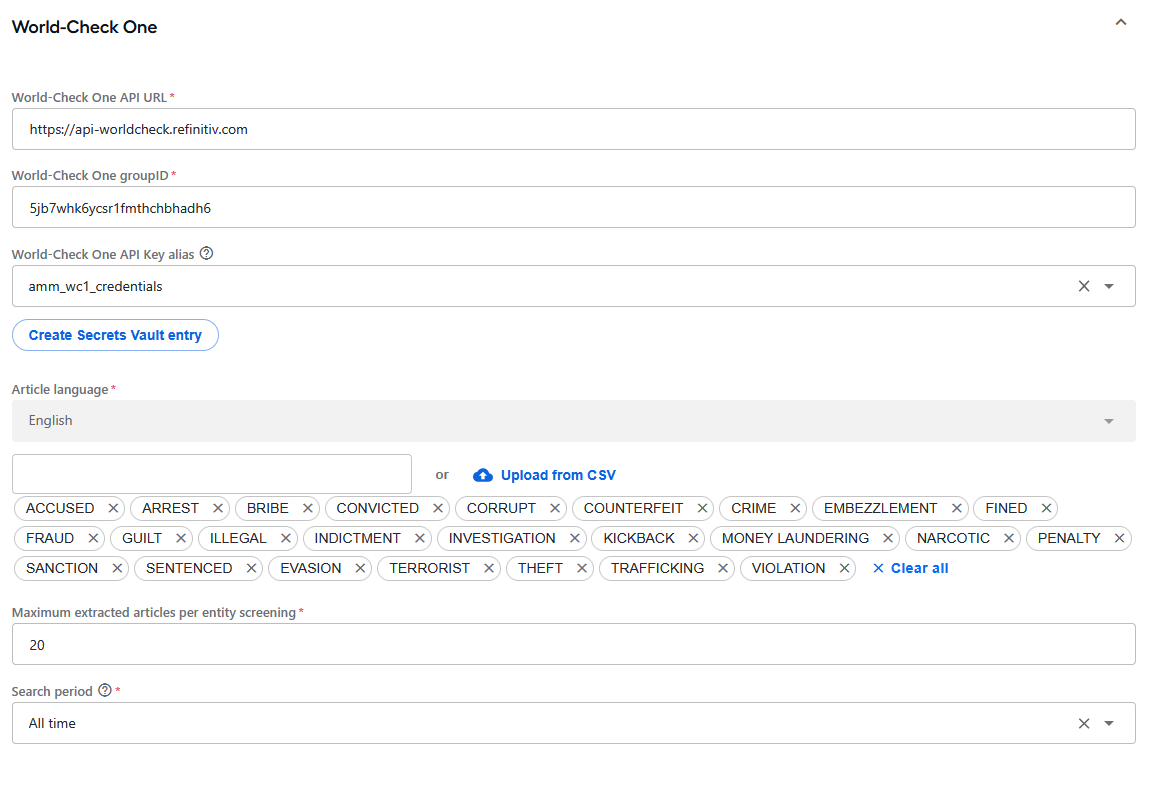
Task: Remove the FRAUD keyword tag
Action: point(93,538)
